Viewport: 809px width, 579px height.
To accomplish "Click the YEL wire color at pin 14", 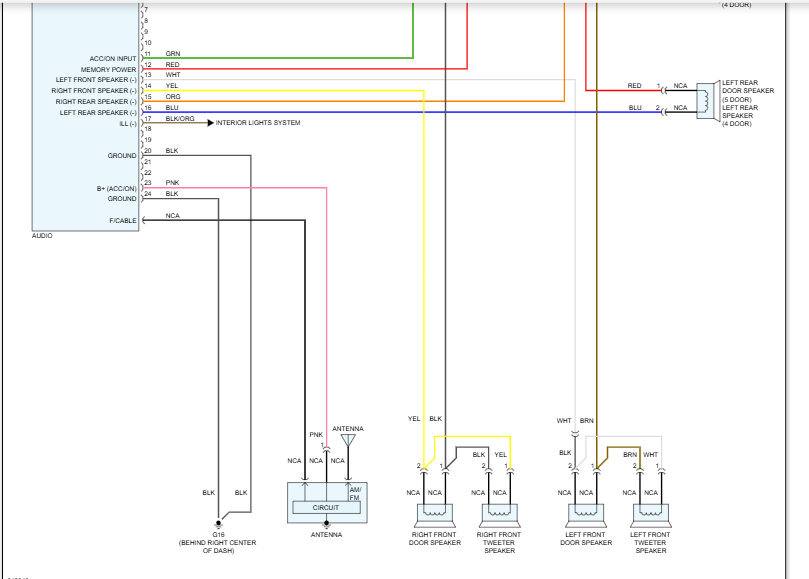I will click(x=172, y=86).
